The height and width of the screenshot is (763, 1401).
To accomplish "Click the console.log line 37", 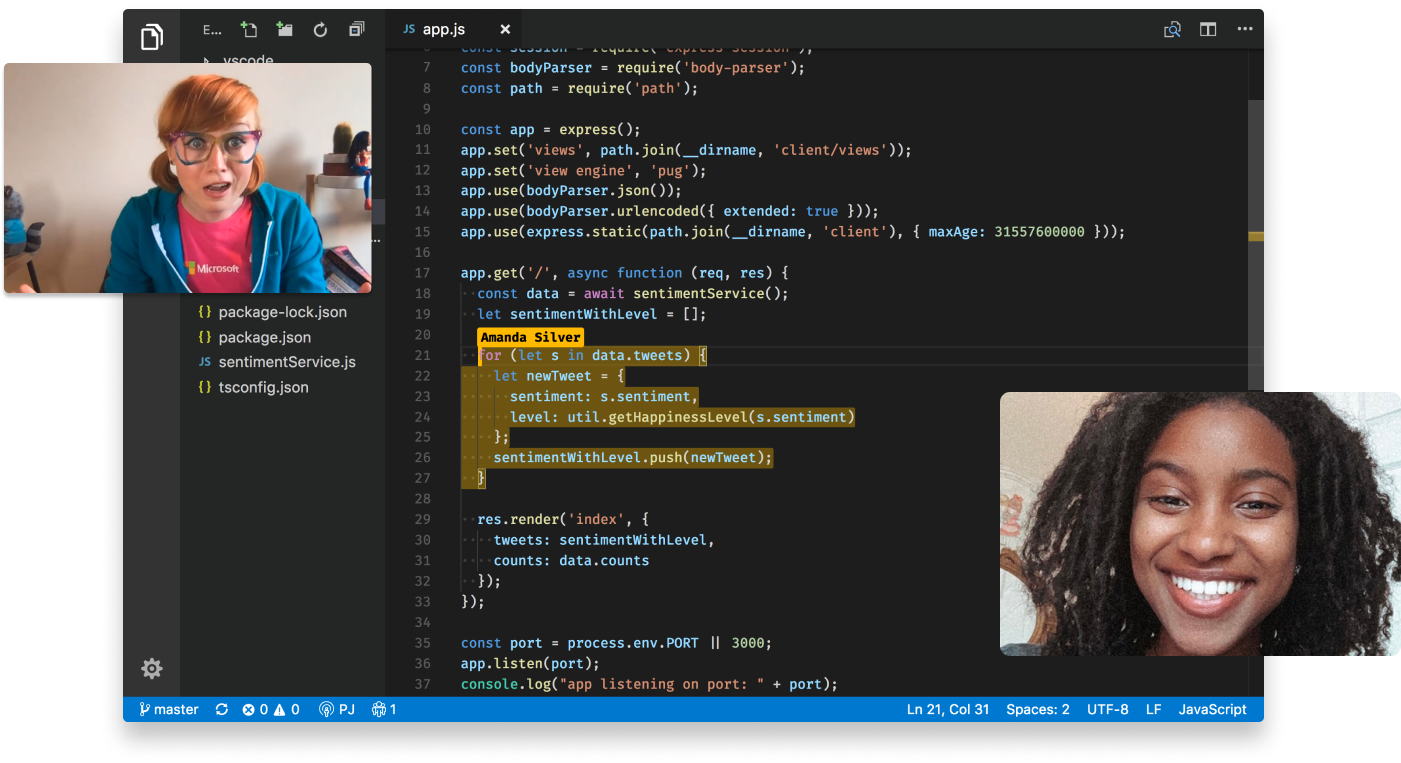I will click(649, 684).
